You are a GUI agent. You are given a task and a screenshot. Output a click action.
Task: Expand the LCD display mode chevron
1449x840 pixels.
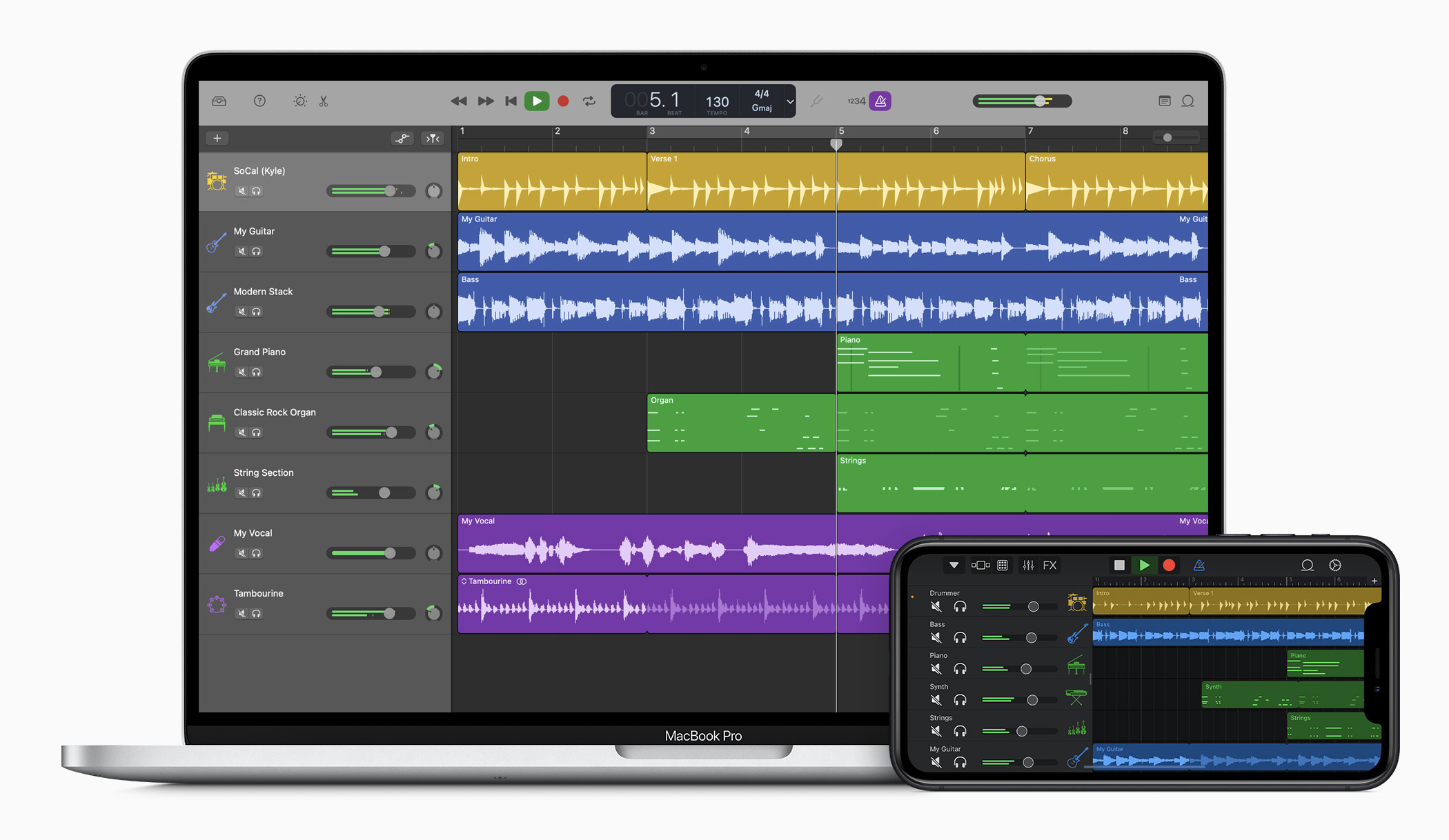[790, 101]
